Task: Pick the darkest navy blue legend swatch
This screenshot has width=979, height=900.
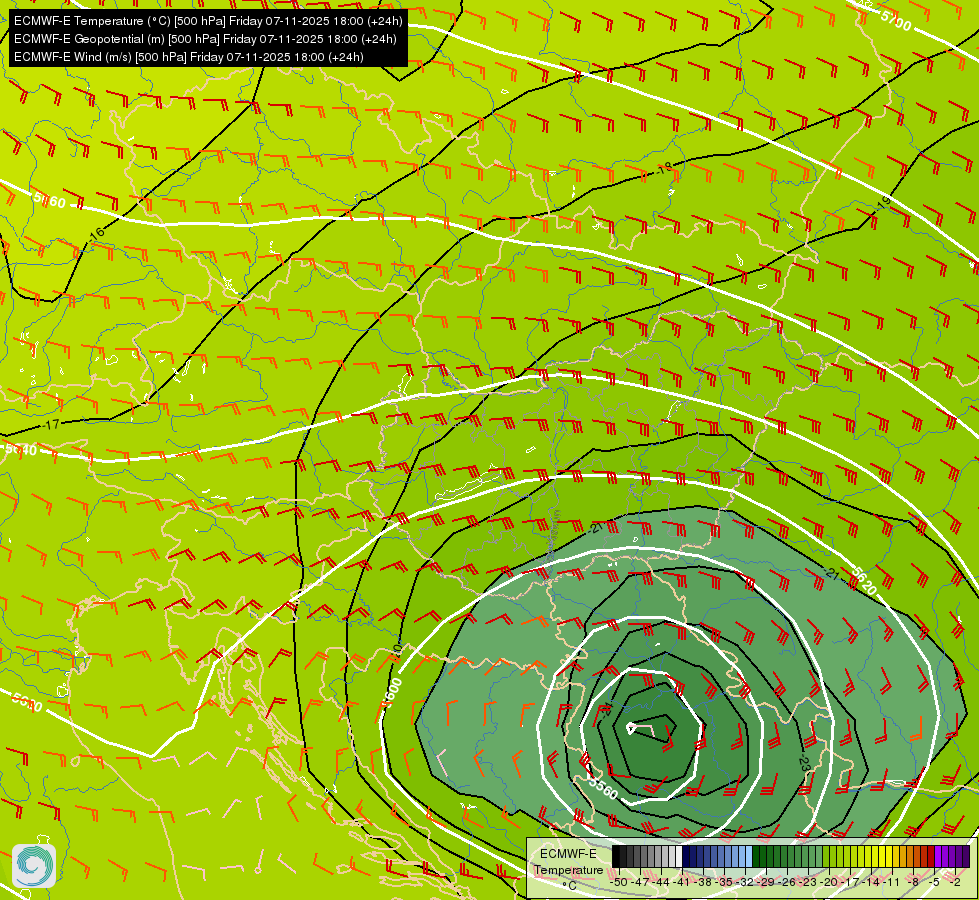Action: [x=686, y=856]
